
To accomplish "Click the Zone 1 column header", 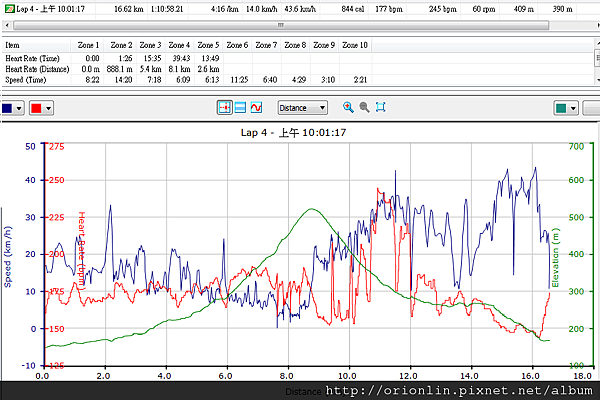I will [x=88, y=45].
